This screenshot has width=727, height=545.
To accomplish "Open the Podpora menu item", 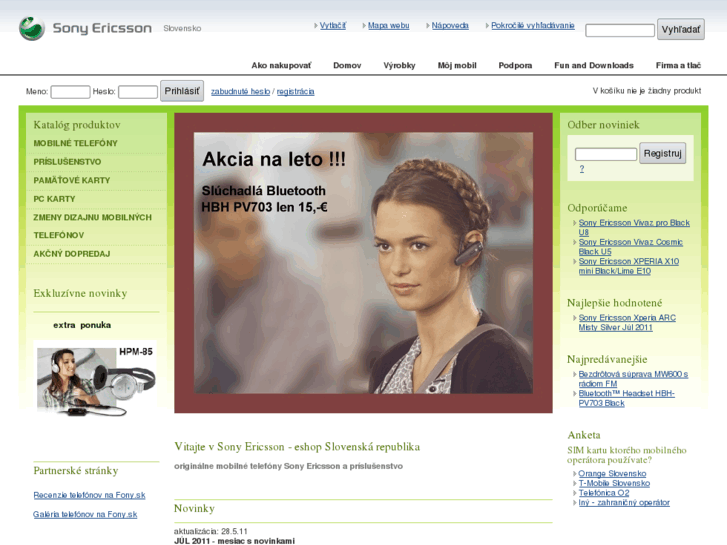I will click(515, 65).
